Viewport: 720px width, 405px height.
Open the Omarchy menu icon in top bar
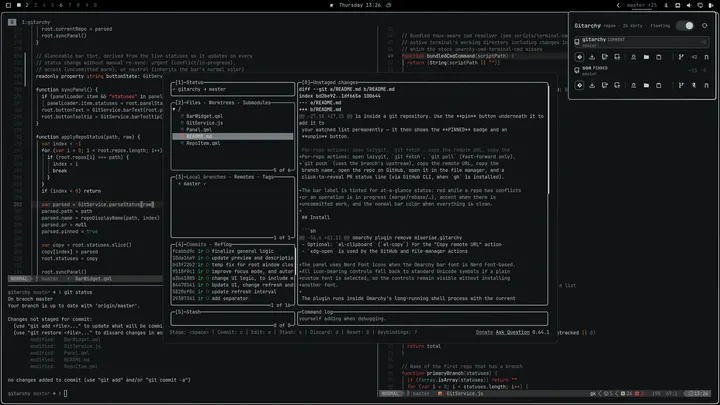(8, 5)
